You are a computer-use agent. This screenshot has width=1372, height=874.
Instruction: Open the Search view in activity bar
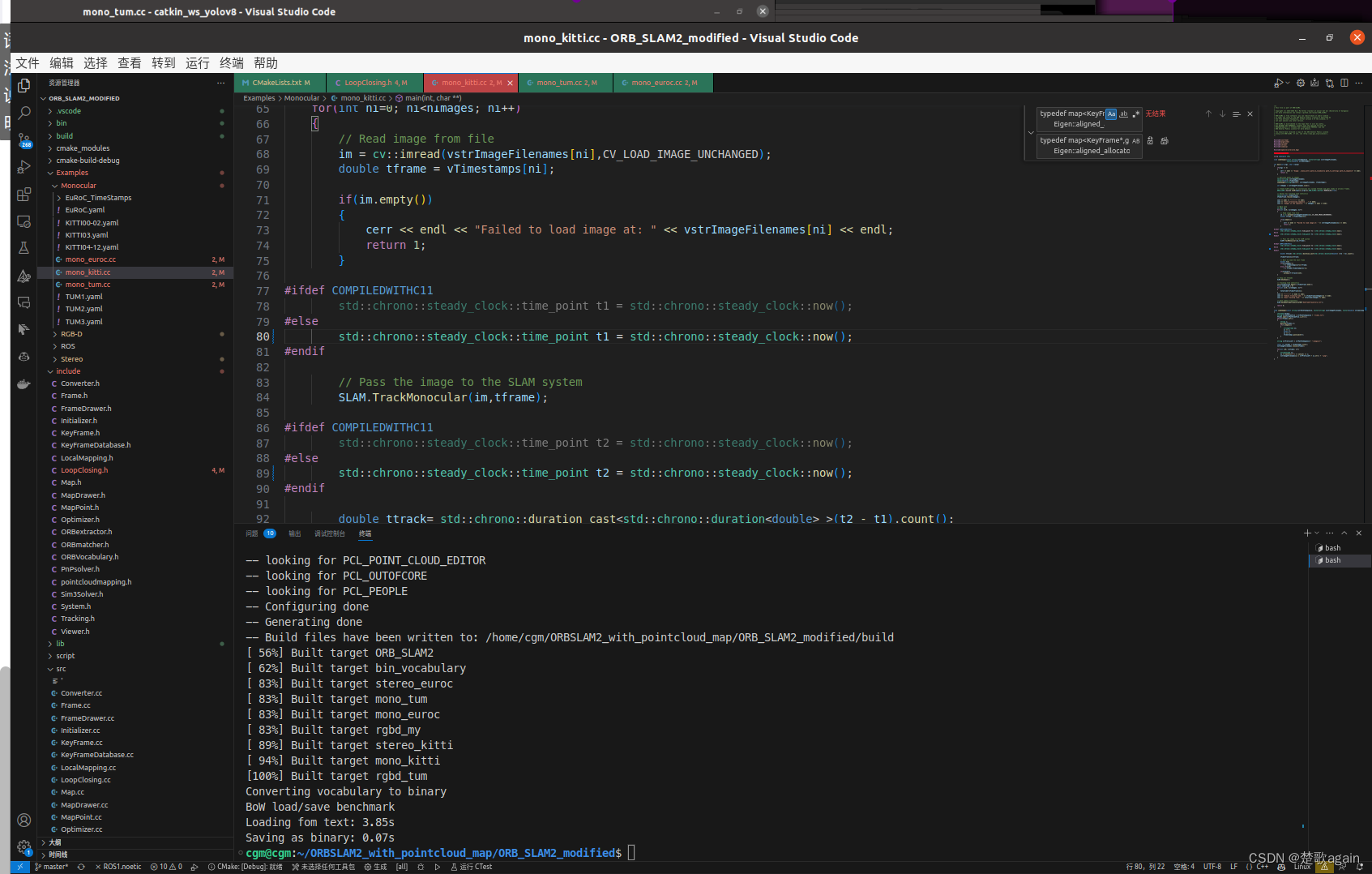(x=24, y=113)
